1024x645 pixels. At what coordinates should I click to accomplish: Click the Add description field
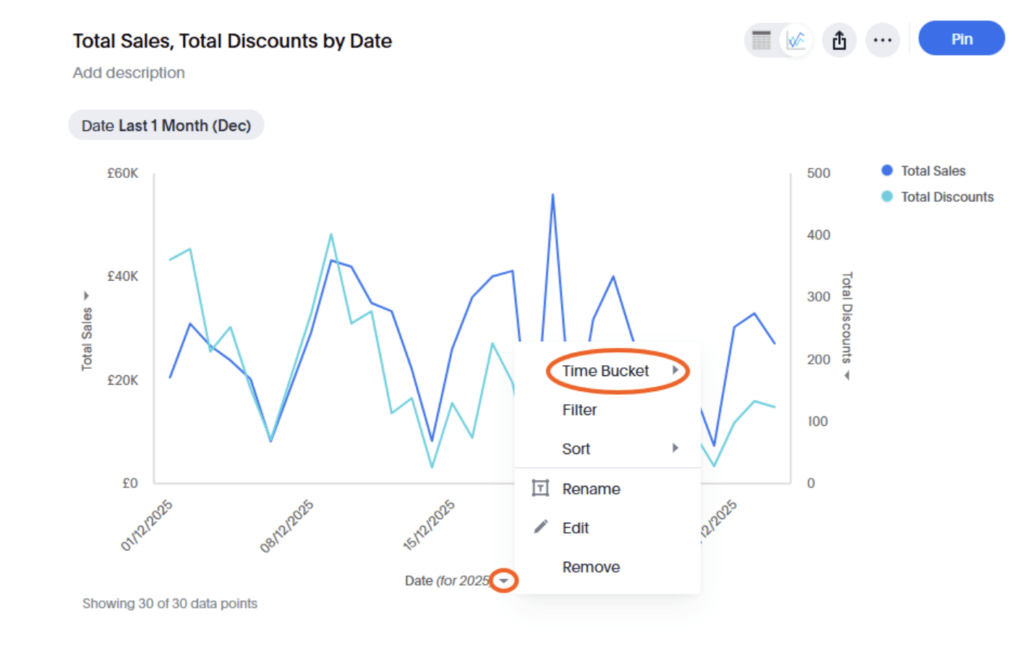[129, 73]
